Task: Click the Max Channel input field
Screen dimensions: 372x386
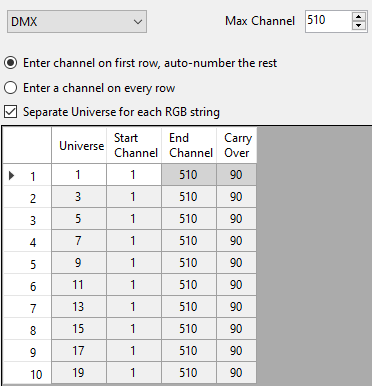Action: pyautogui.click(x=328, y=21)
